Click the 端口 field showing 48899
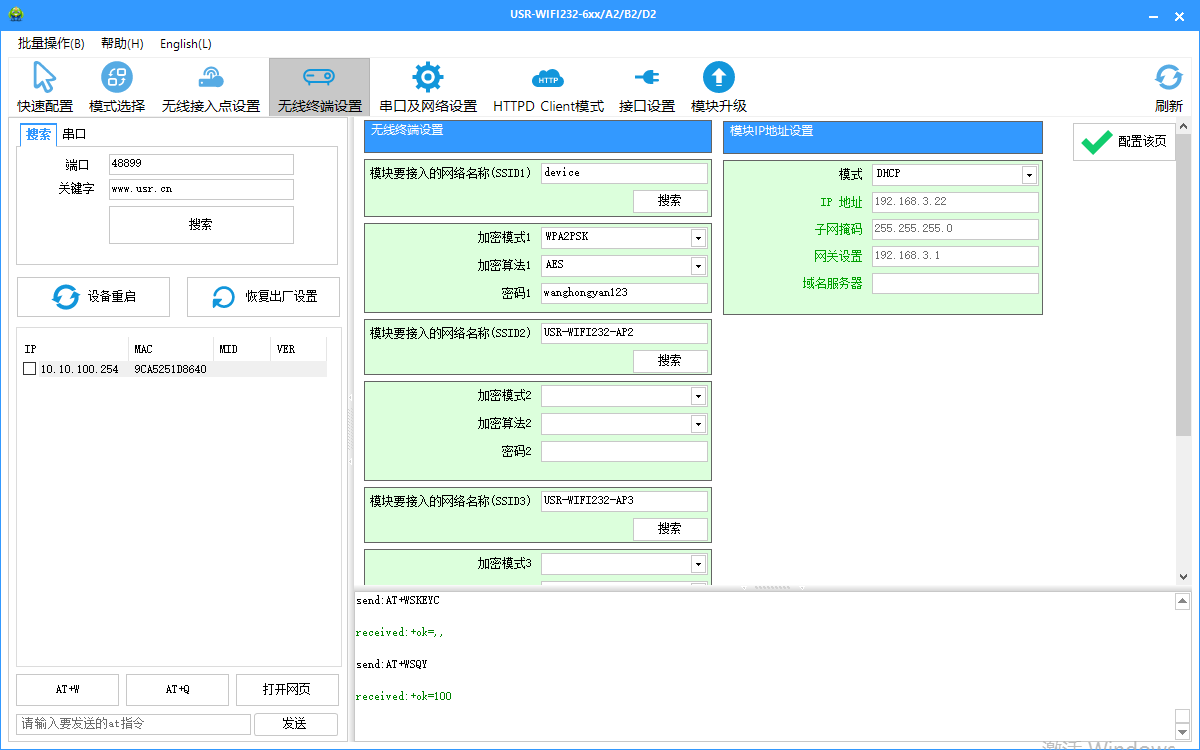Image resolution: width=1200 pixels, height=750 pixels. (201, 164)
